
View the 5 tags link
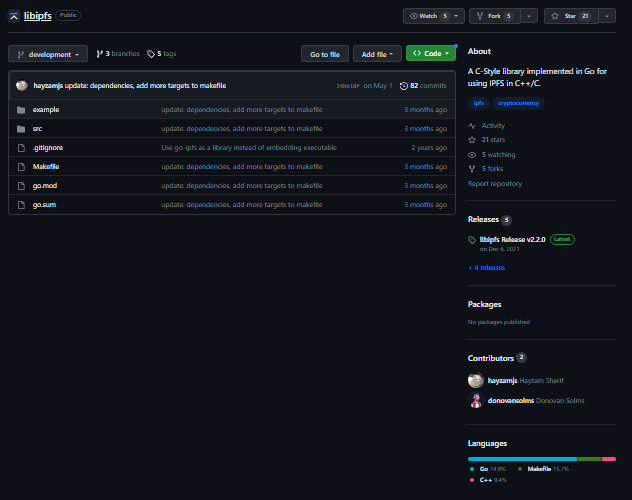tap(162, 54)
